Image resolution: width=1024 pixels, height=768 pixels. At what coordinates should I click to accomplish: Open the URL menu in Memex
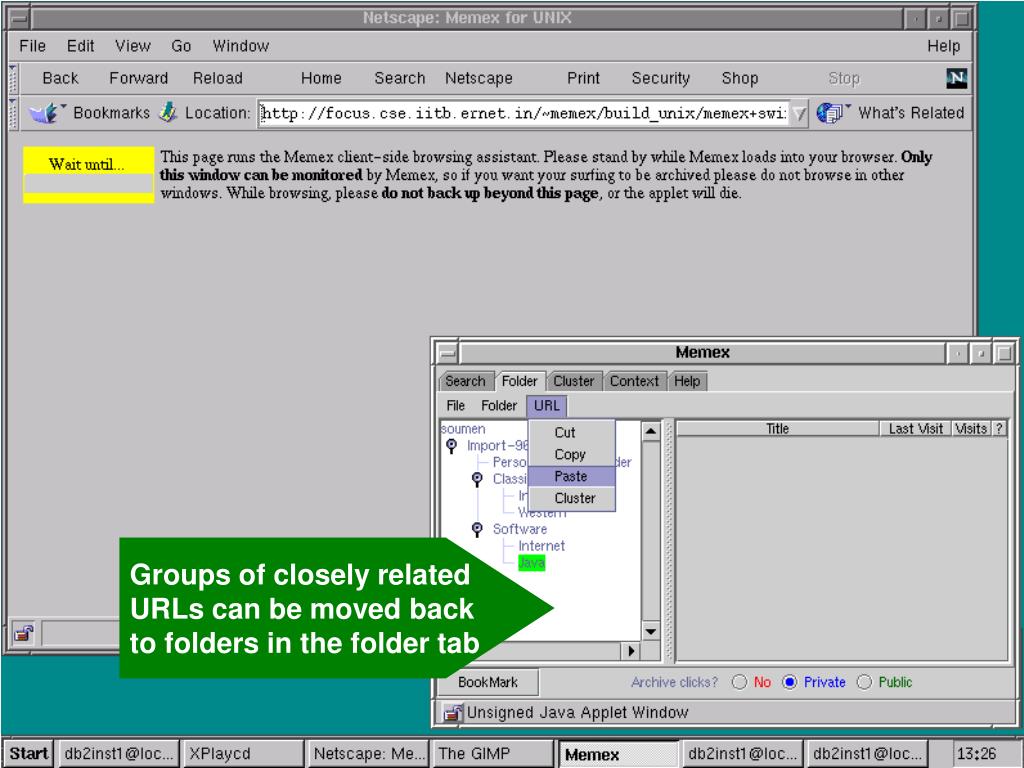click(x=547, y=406)
